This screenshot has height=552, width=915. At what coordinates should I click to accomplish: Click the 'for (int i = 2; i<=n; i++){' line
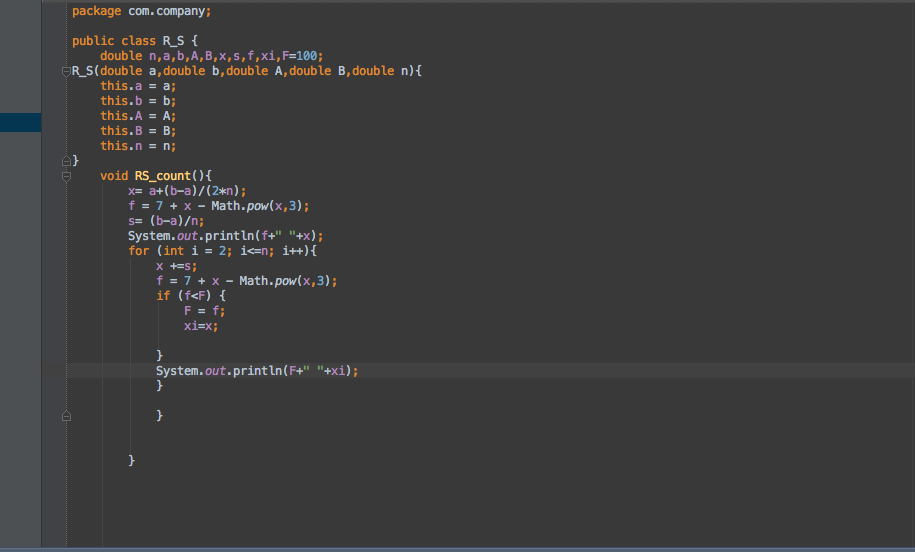click(222, 251)
